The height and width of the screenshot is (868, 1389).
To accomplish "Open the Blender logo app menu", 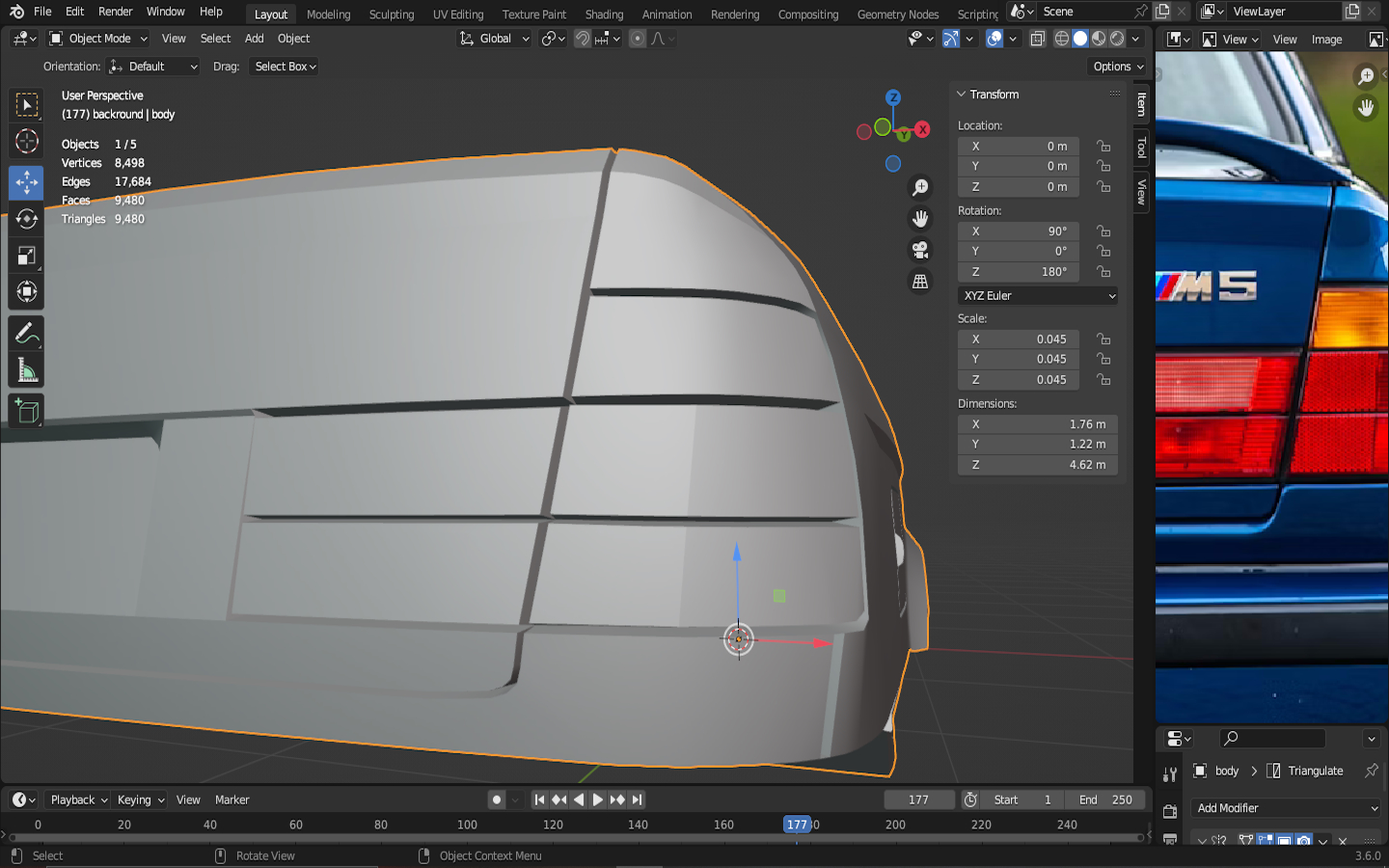I will 16,12.
